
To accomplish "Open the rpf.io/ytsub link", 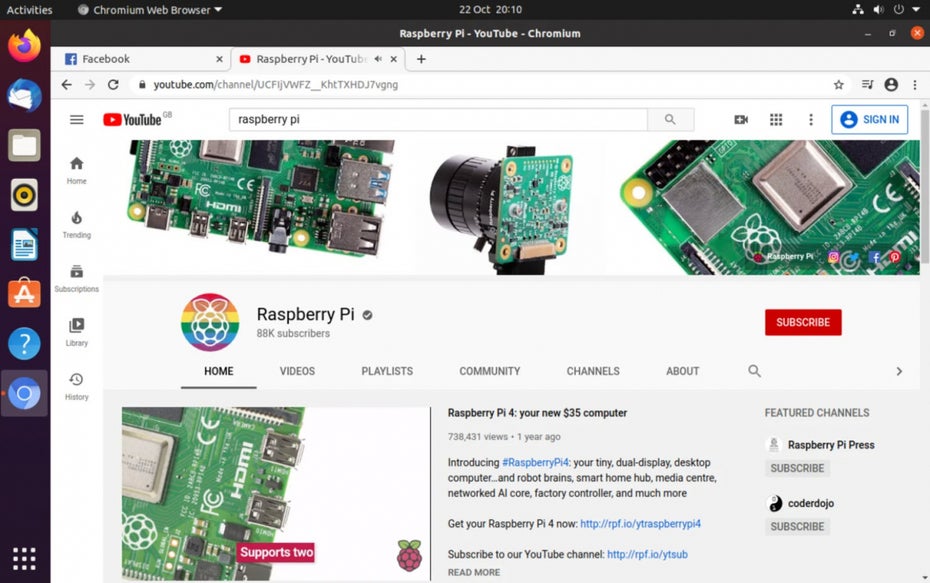I will coord(648,555).
